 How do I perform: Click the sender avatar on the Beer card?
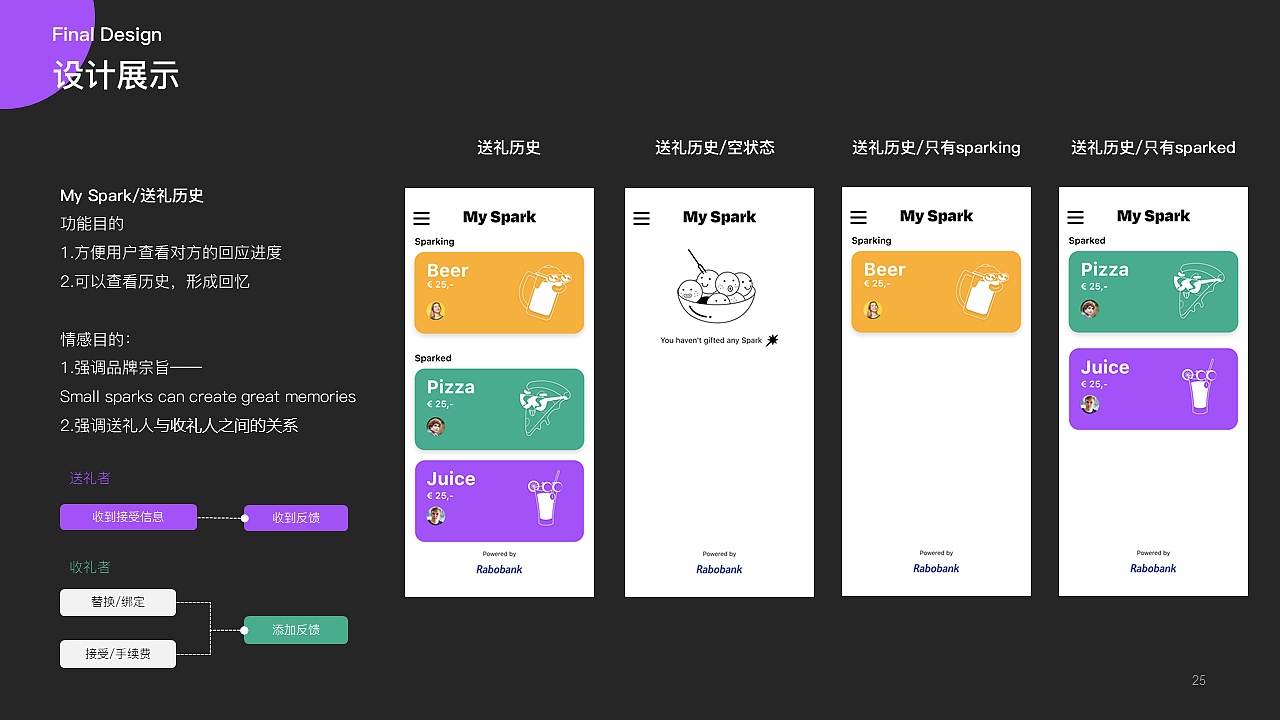tap(437, 310)
